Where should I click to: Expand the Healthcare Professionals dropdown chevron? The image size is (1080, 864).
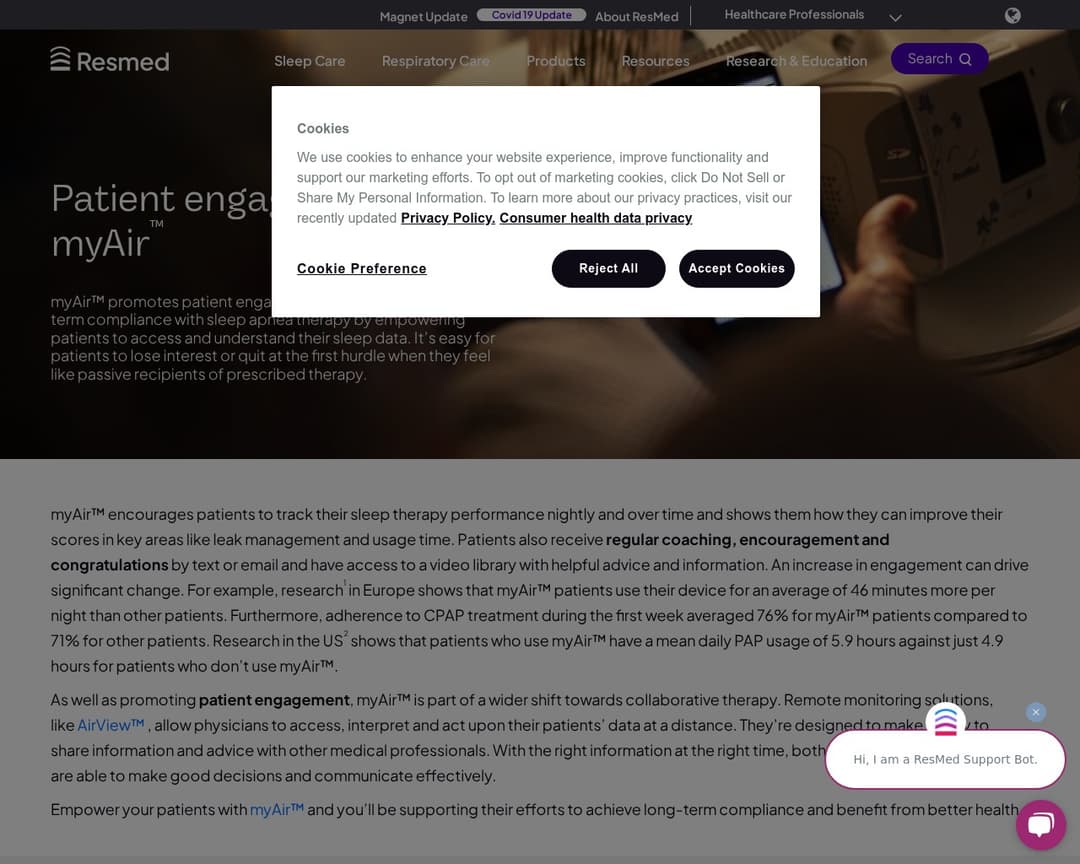coord(895,17)
